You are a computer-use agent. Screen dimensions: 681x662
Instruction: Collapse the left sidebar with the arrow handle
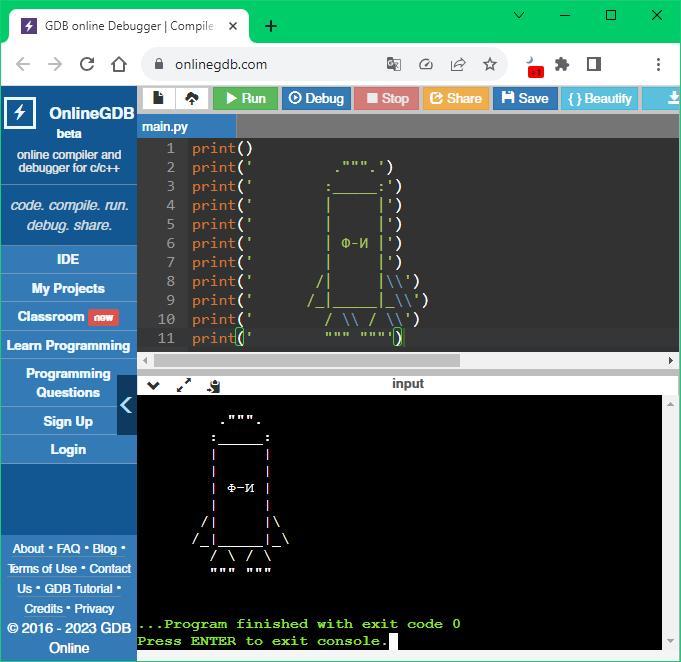pos(126,405)
